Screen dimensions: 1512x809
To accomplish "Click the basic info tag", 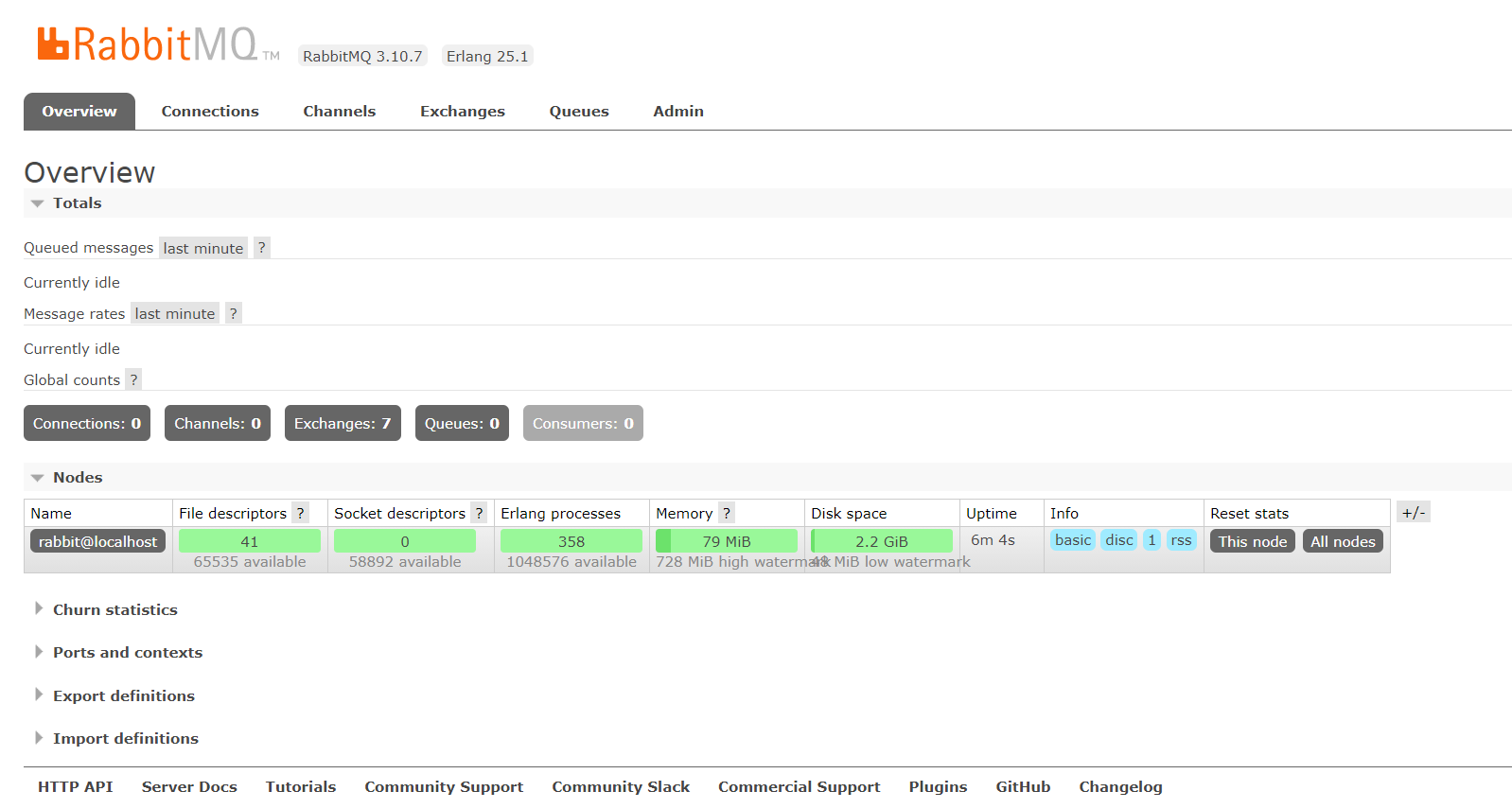I will click(1073, 539).
